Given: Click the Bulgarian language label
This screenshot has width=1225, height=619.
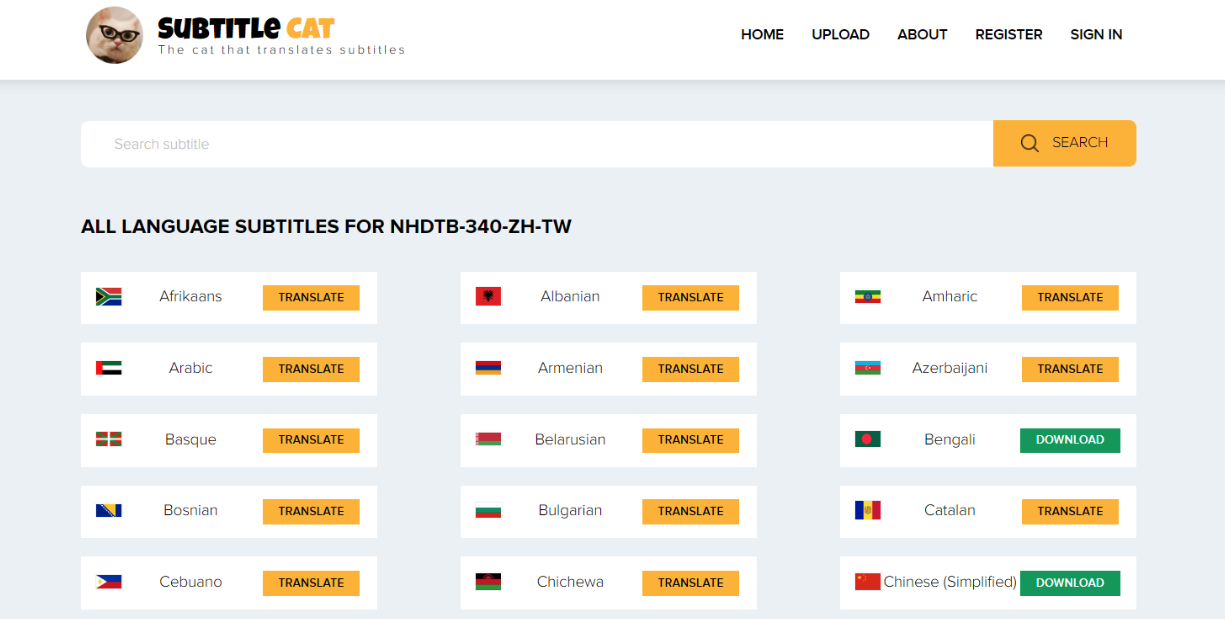Looking at the screenshot, I should [570, 510].
